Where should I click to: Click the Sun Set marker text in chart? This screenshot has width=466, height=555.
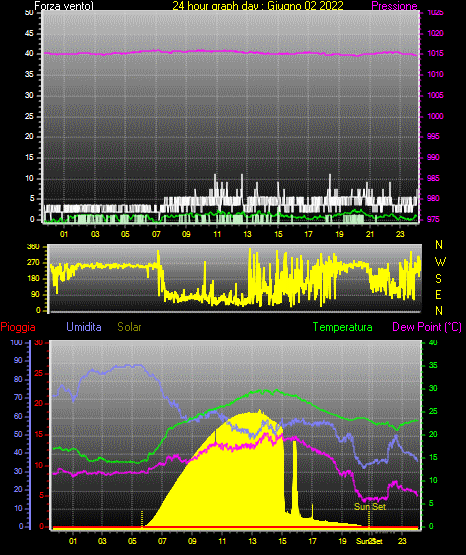(x=370, y=507)
